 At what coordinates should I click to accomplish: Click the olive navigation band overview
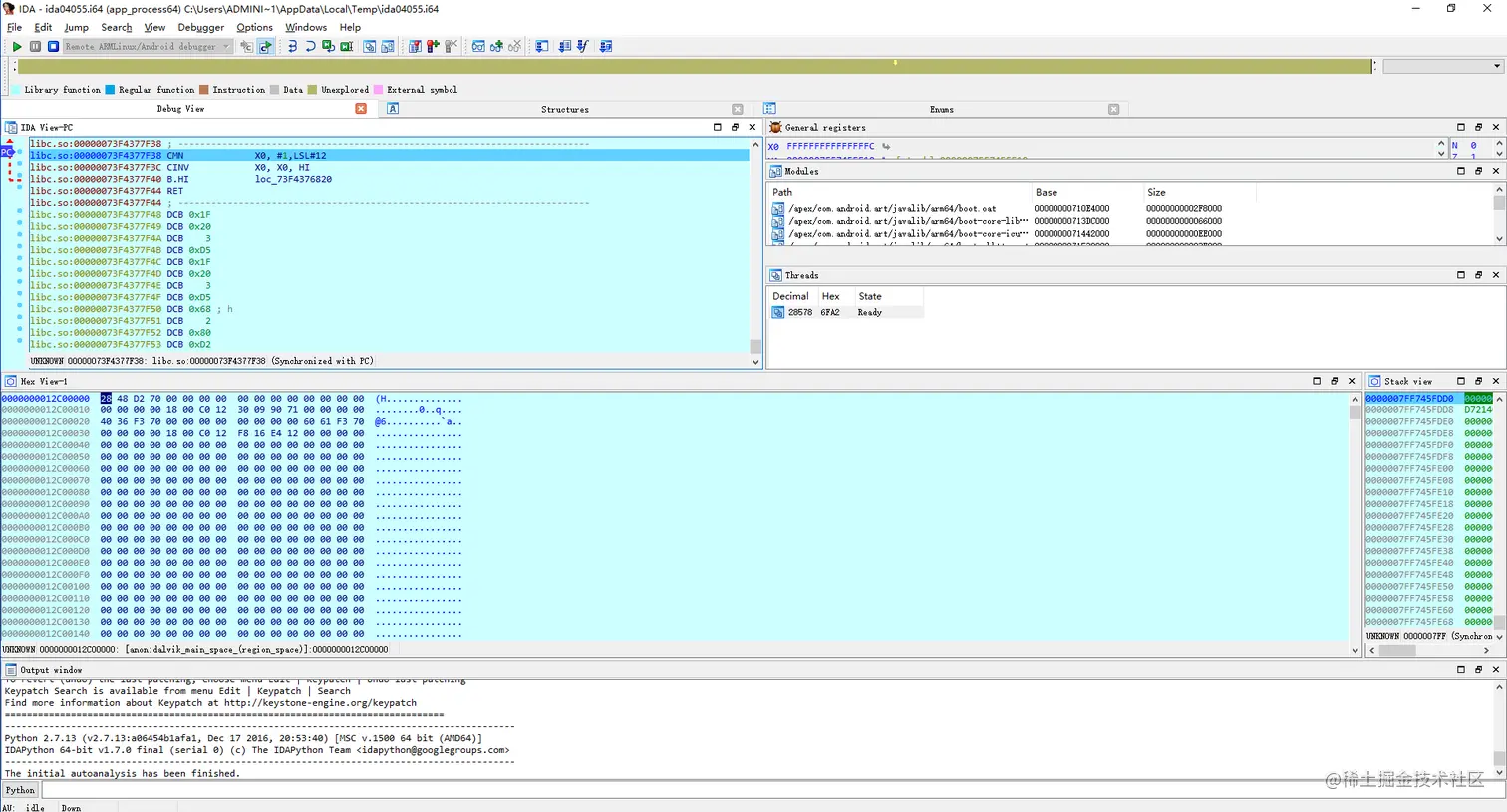pos(695,66)
